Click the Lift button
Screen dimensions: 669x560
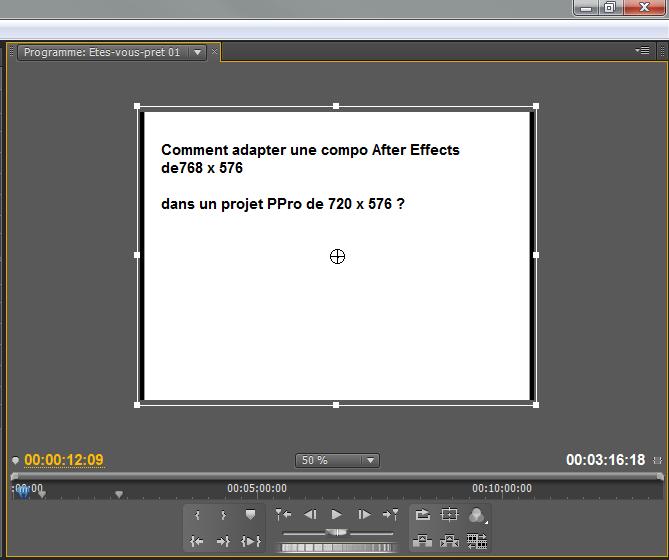422,541
